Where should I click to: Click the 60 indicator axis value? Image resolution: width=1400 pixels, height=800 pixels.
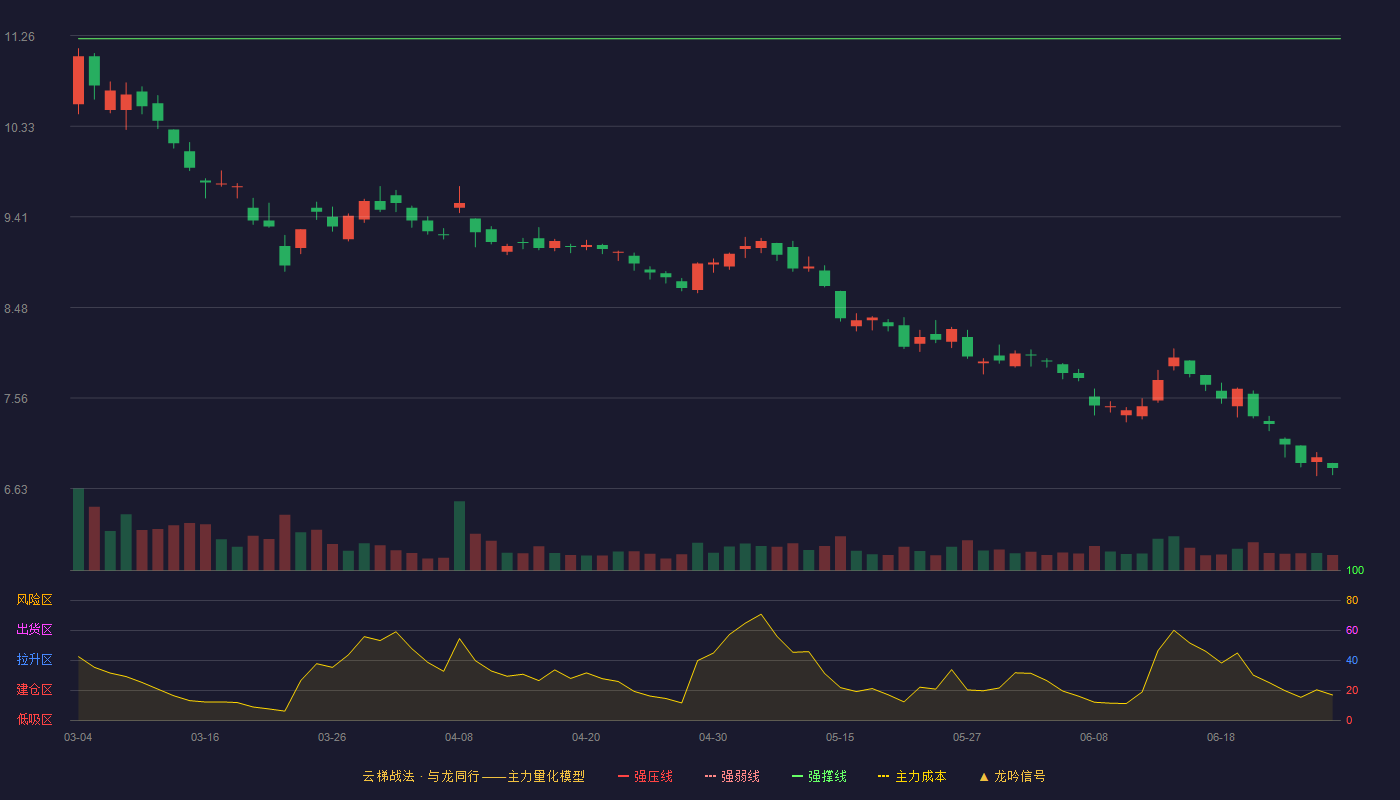[1352, 631]
